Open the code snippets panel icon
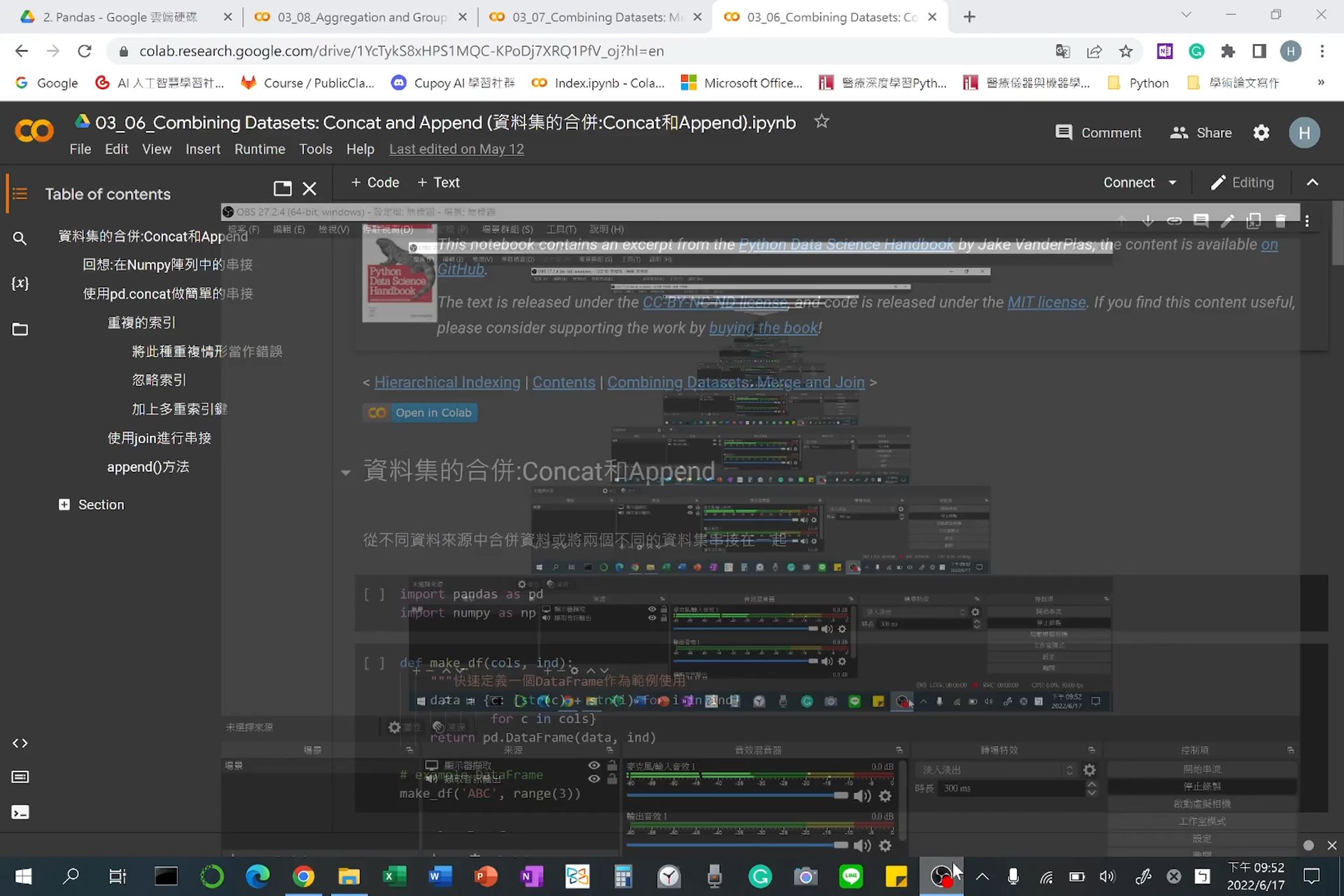 click(20, 743)
